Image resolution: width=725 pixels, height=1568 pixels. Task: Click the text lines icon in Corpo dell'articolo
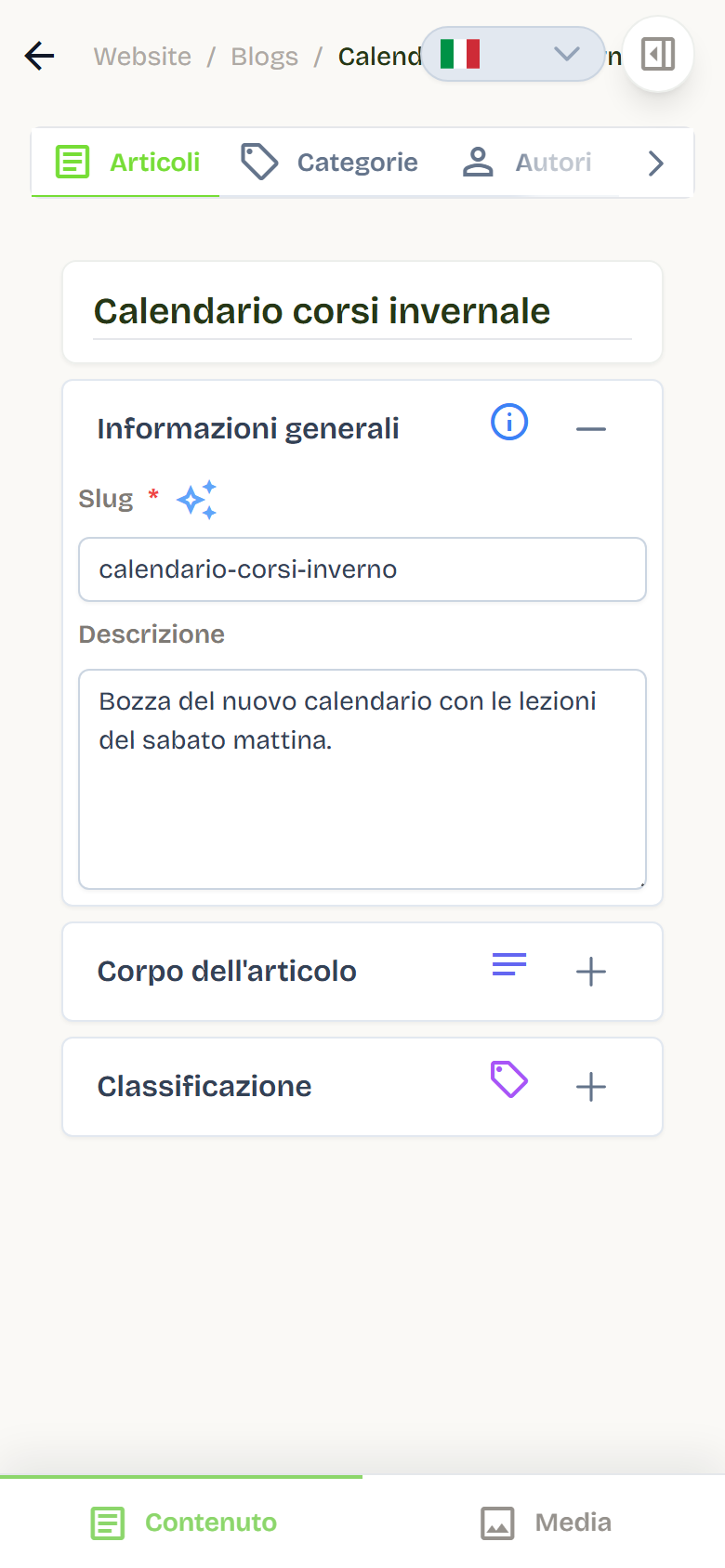(509, 965)
